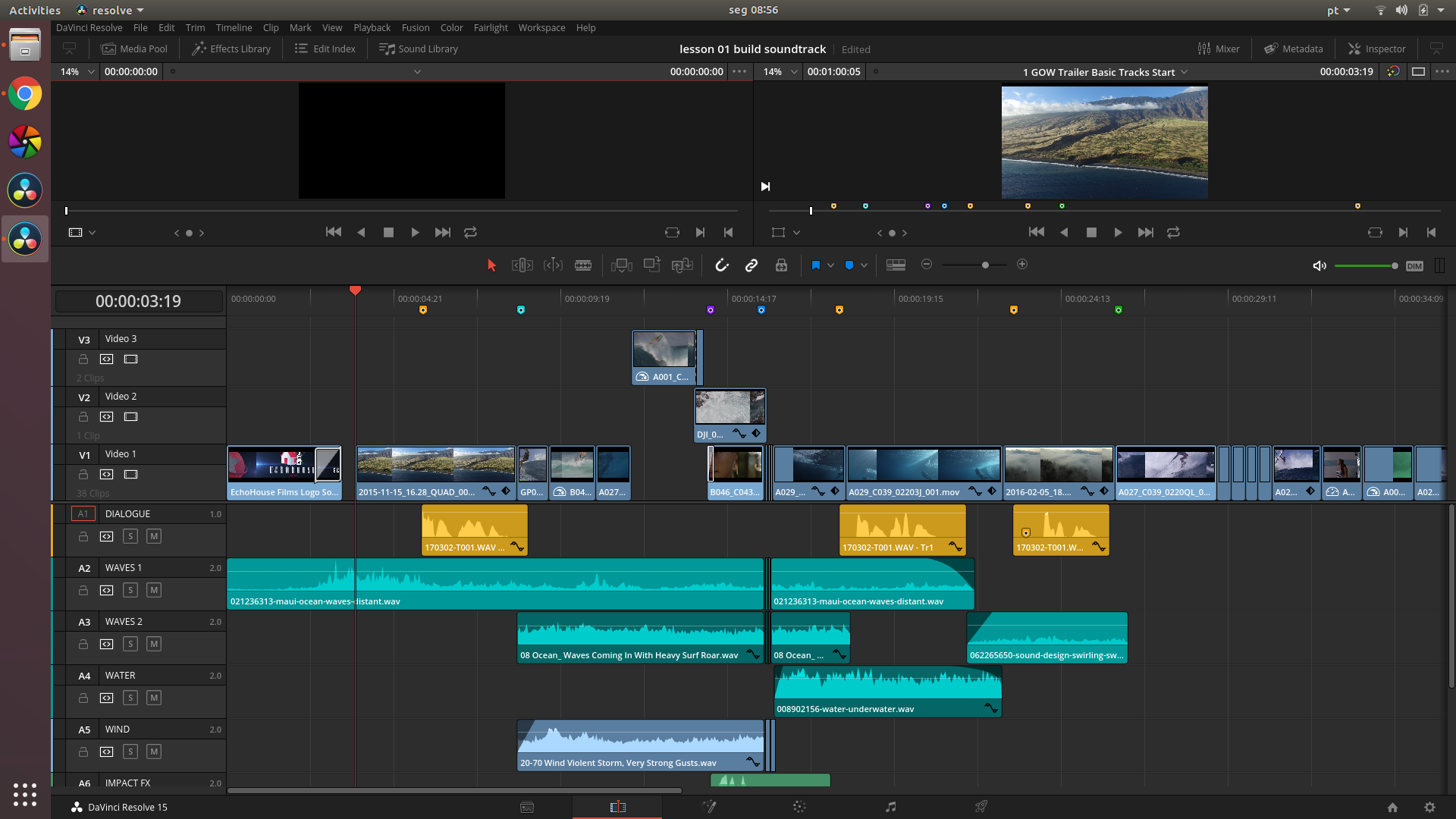Screen dimensions: 1456x819
Task: Open the Metadata panel
Action: point(1294,49)
